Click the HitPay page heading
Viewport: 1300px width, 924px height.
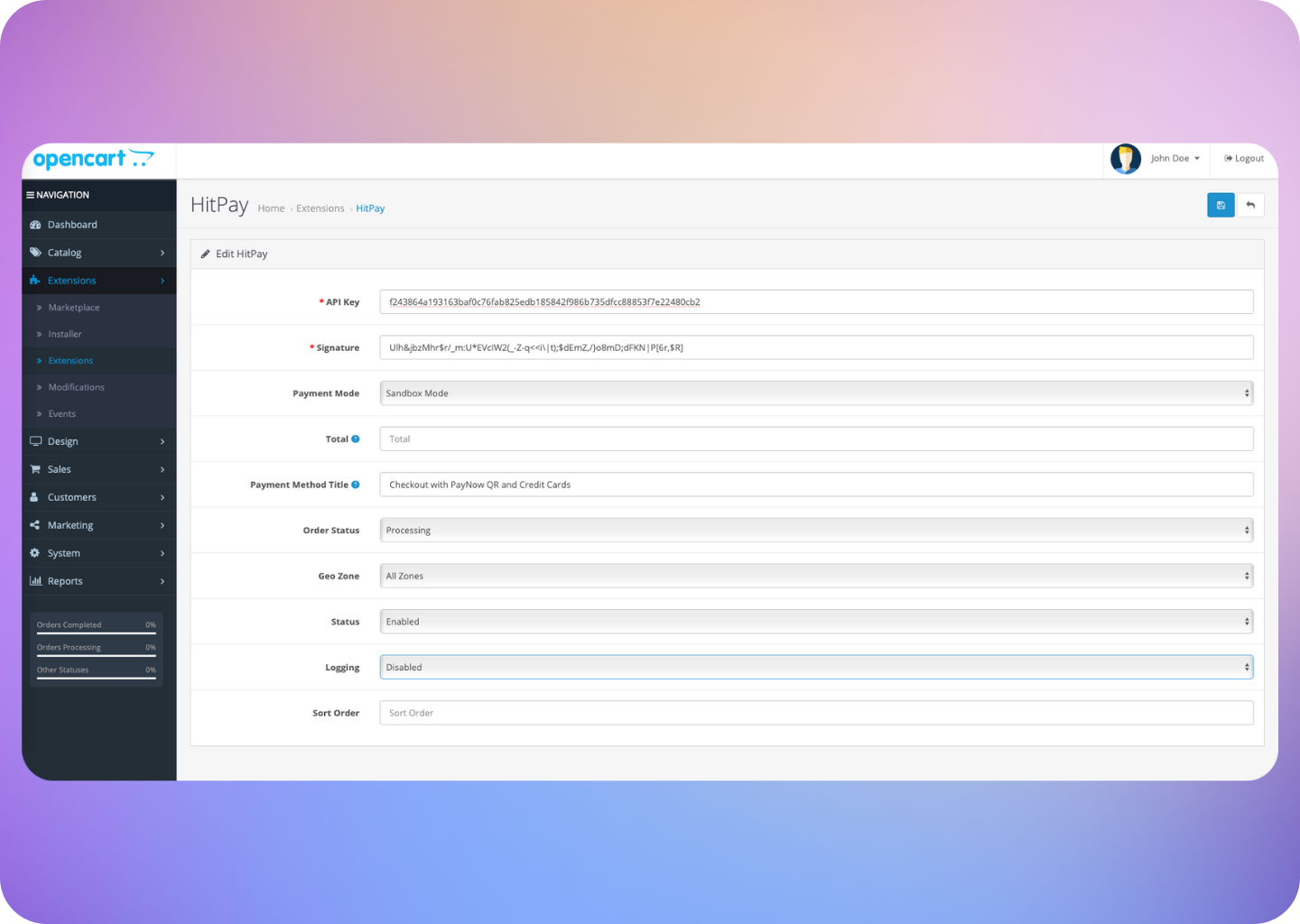pos(219,205)
